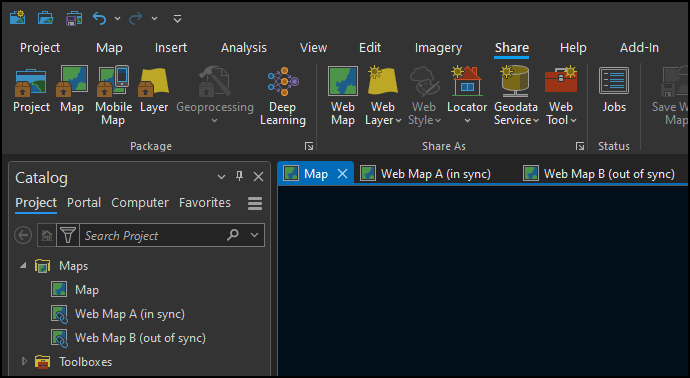Screen dimensions: 690x378
Task: Select the Share ribbon tab
Action: click(x=512, y=48)
